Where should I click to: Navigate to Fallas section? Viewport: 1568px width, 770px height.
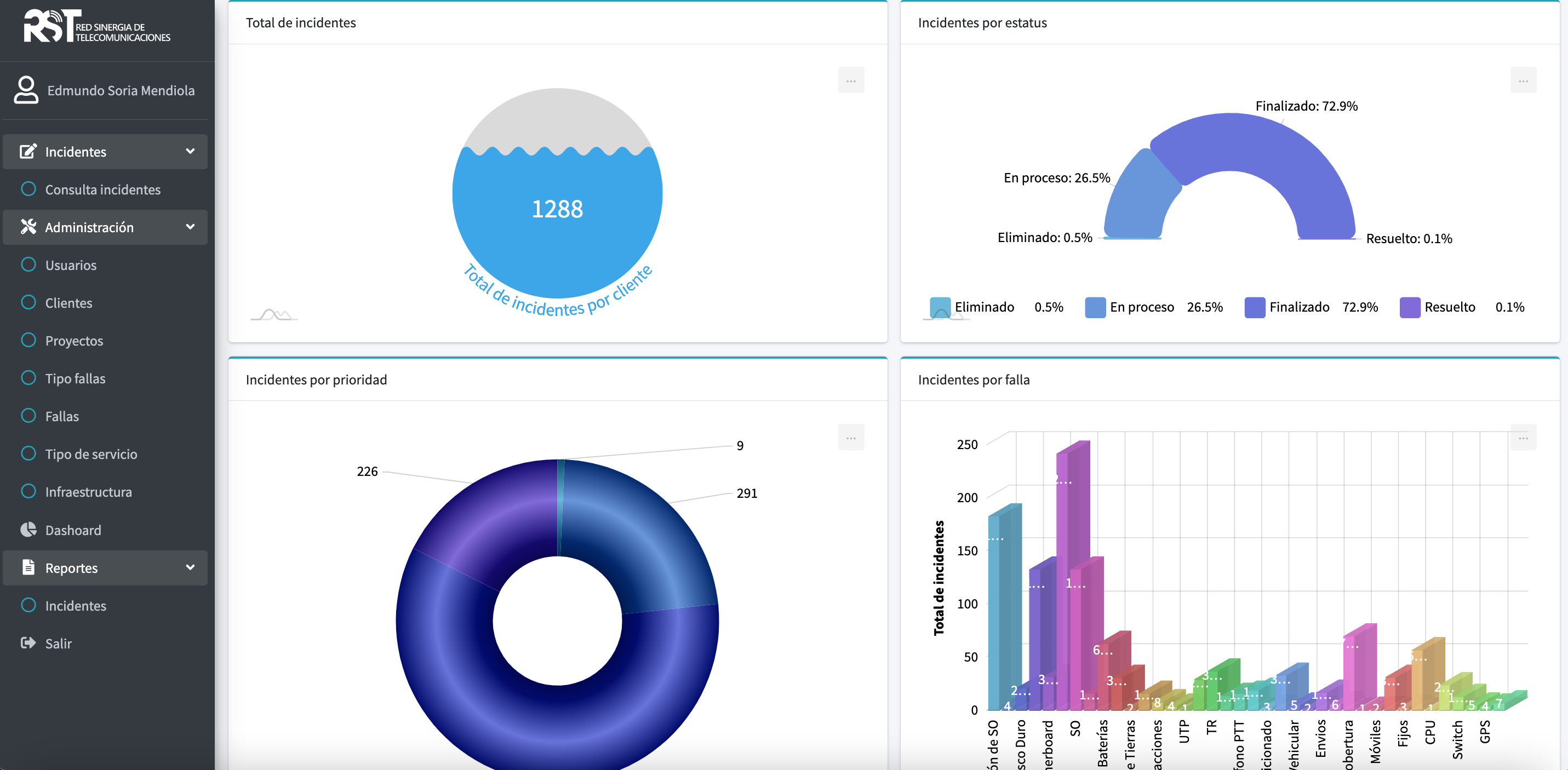pyautogui.click(x=62, y=416)
